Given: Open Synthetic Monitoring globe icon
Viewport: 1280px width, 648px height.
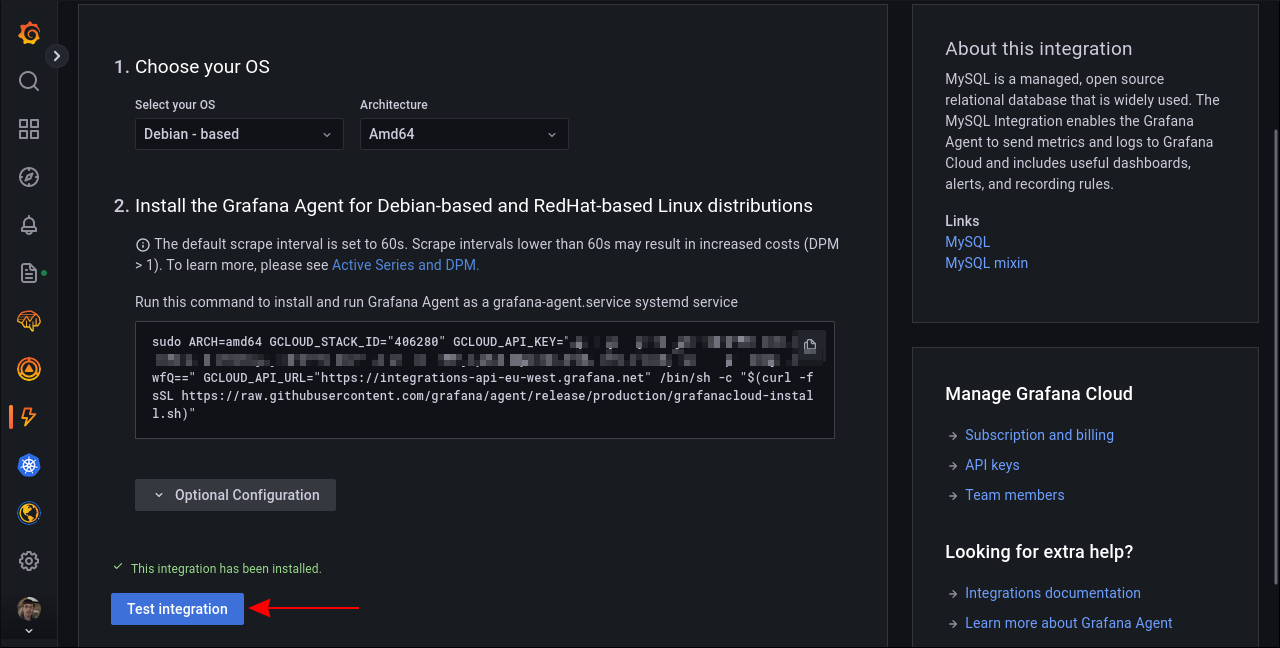Looking at the screenshot, I should pyautogui.click(x=28, y=513).
